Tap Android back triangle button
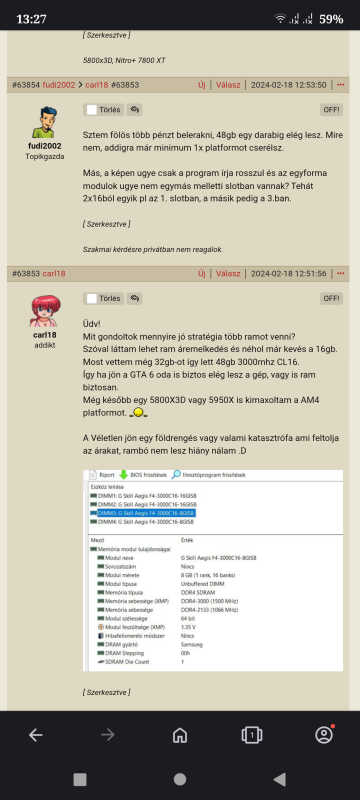 click(x=279, y=779)
